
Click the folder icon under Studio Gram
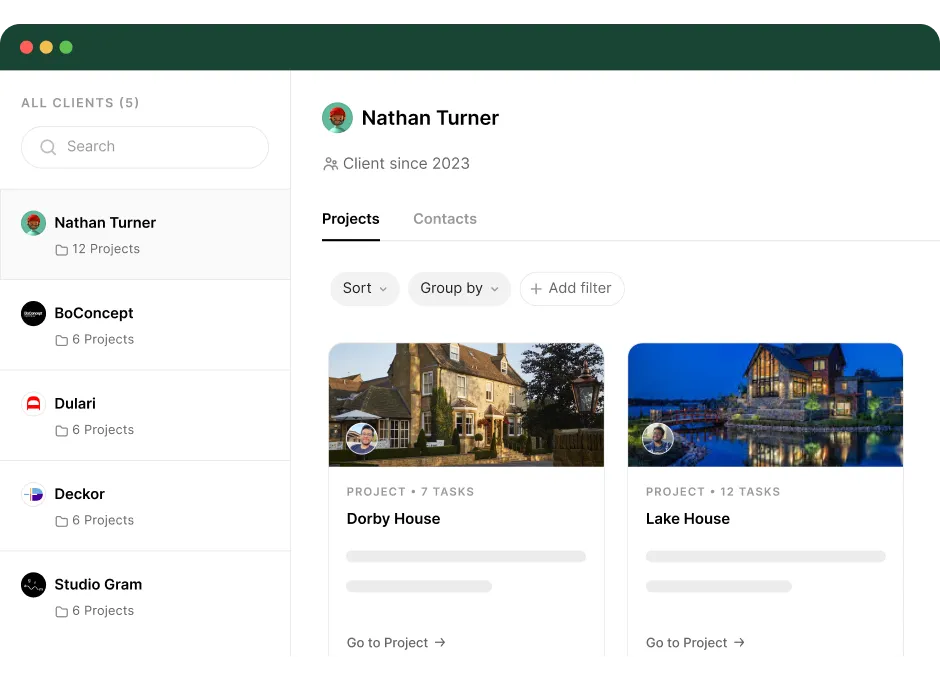61,612
